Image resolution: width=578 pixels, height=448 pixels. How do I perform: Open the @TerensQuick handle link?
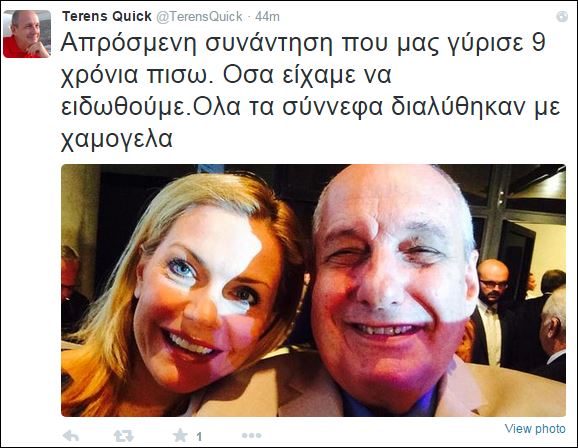(199, 16)
